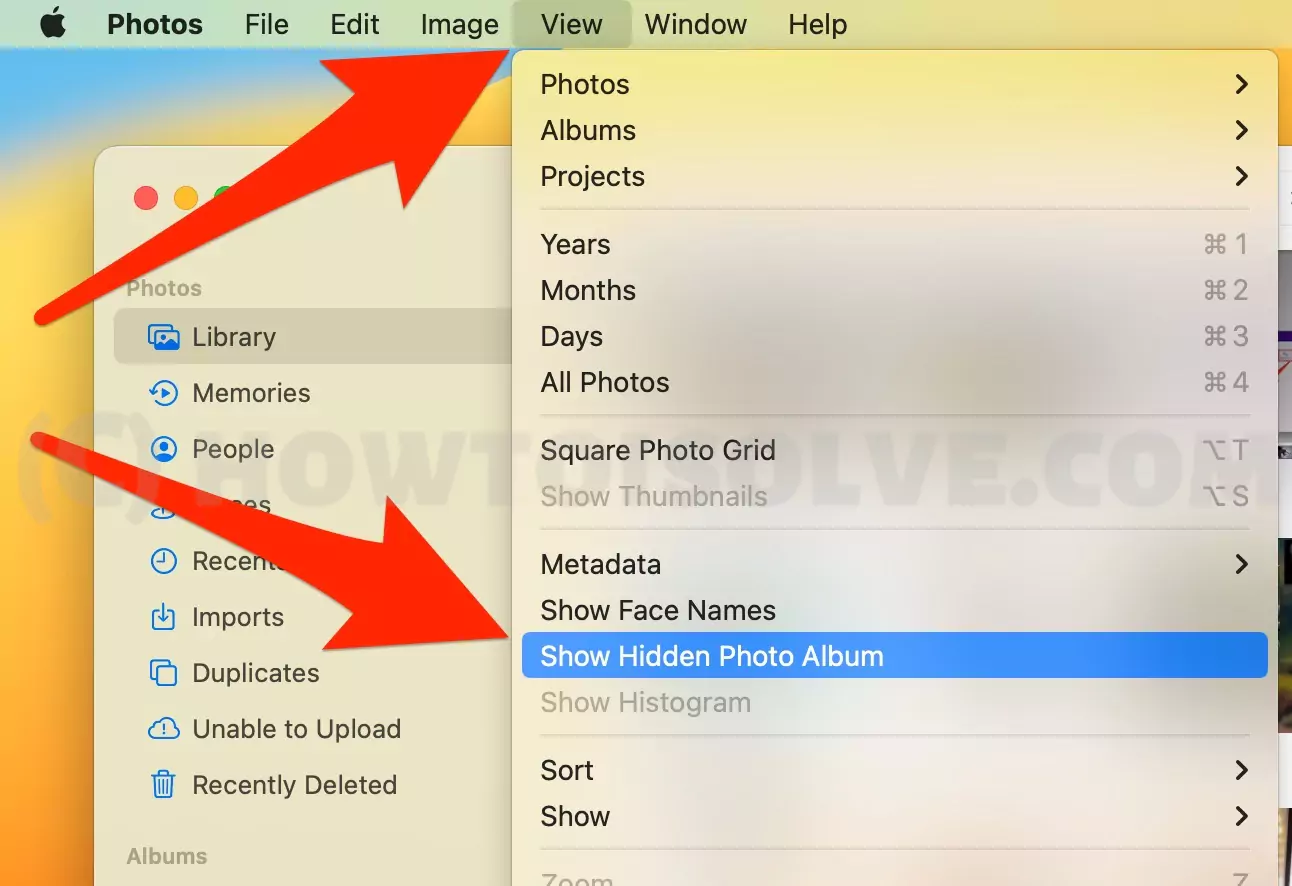Toggle Square Photo Grid option
Viewport: 1292px width, 886px height.
click(x=894, y=450)
